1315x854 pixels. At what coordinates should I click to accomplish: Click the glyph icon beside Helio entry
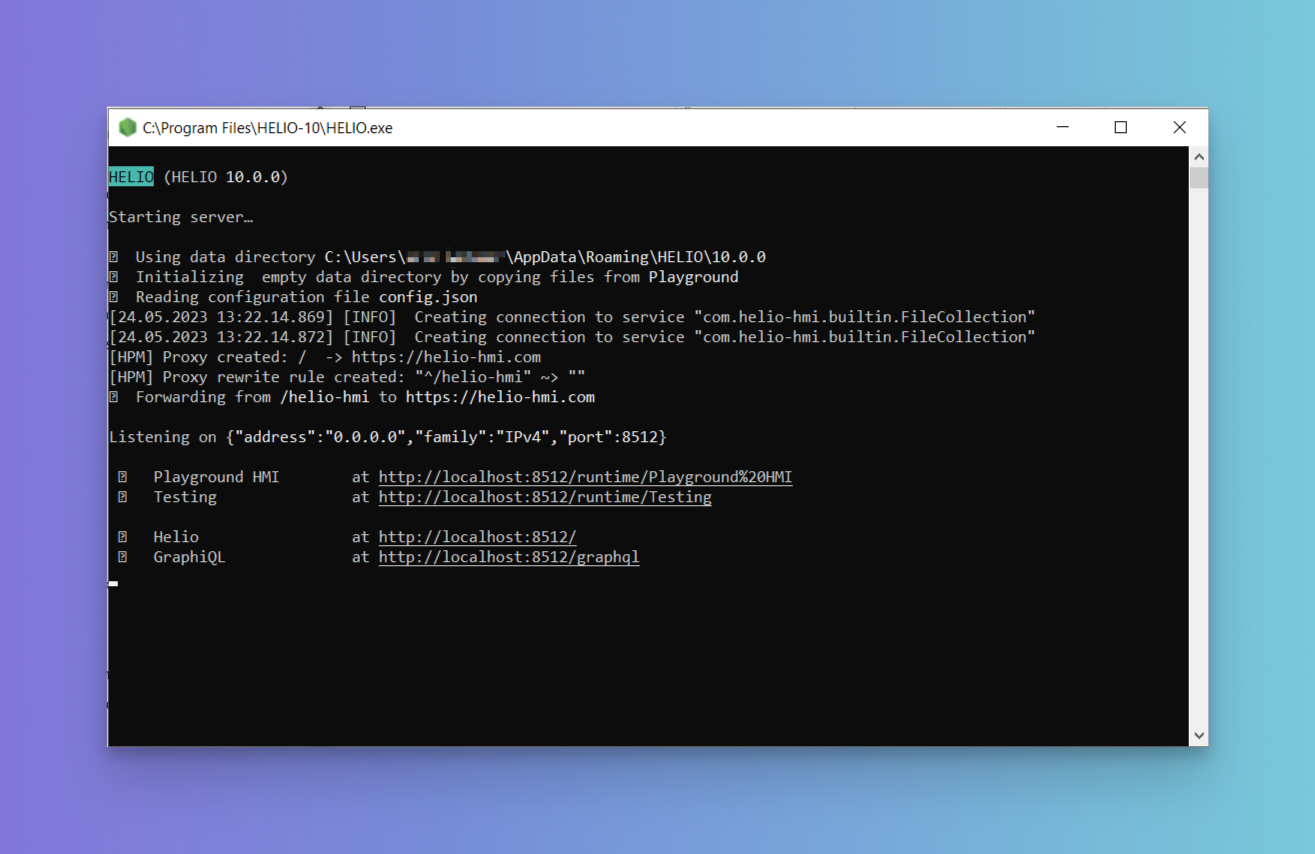123,537
